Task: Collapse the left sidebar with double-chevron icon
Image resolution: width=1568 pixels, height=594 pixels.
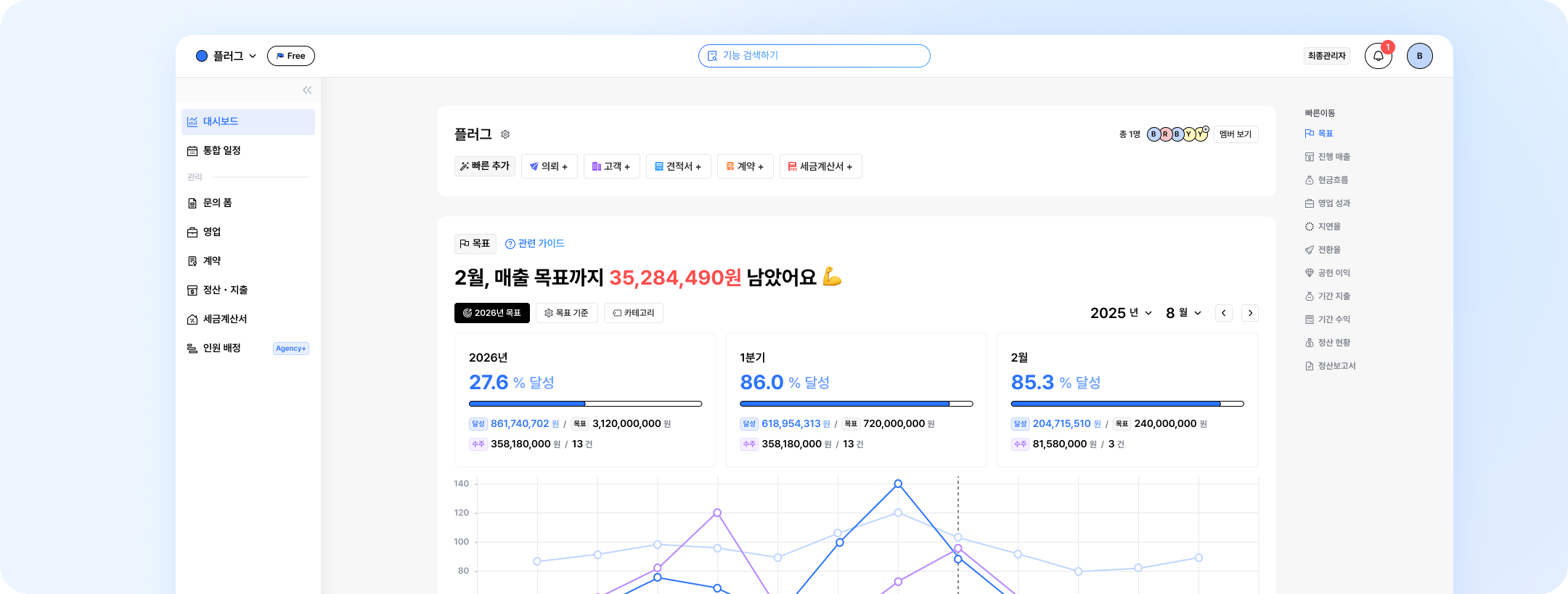Action: point(307,90)
